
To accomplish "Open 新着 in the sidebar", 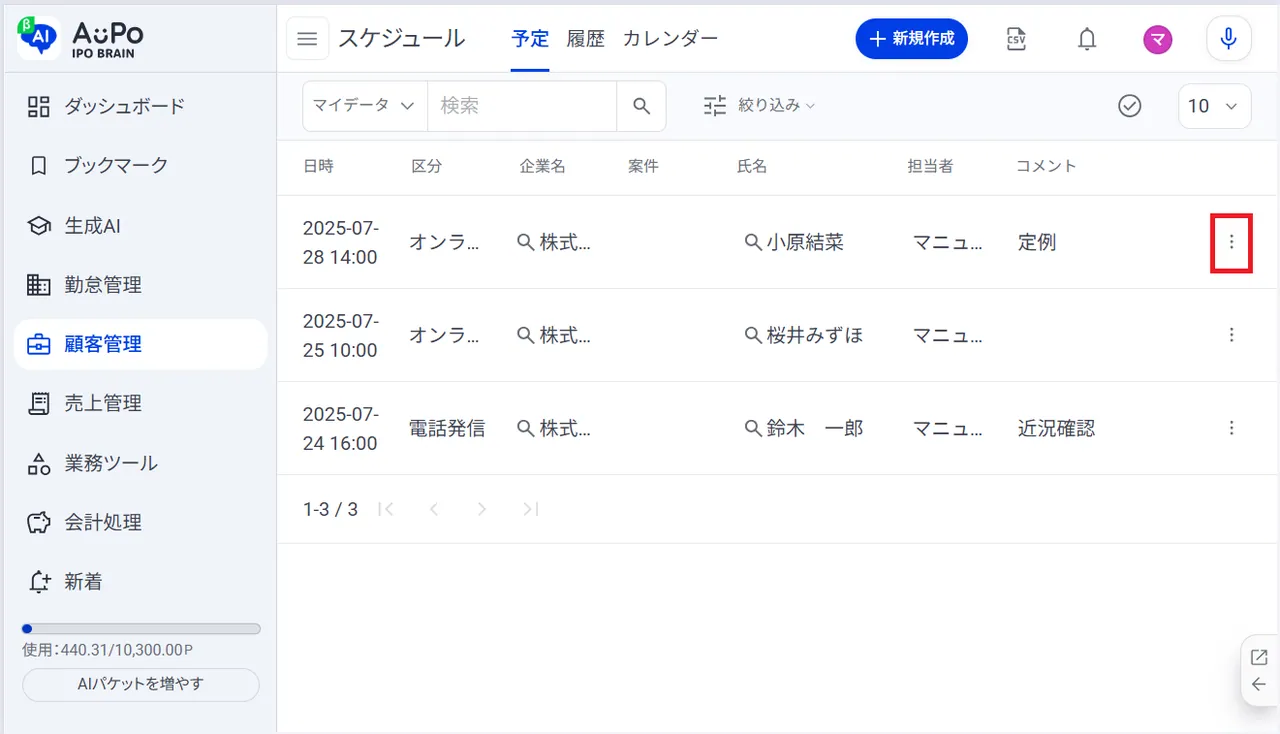I will point(141,582).
